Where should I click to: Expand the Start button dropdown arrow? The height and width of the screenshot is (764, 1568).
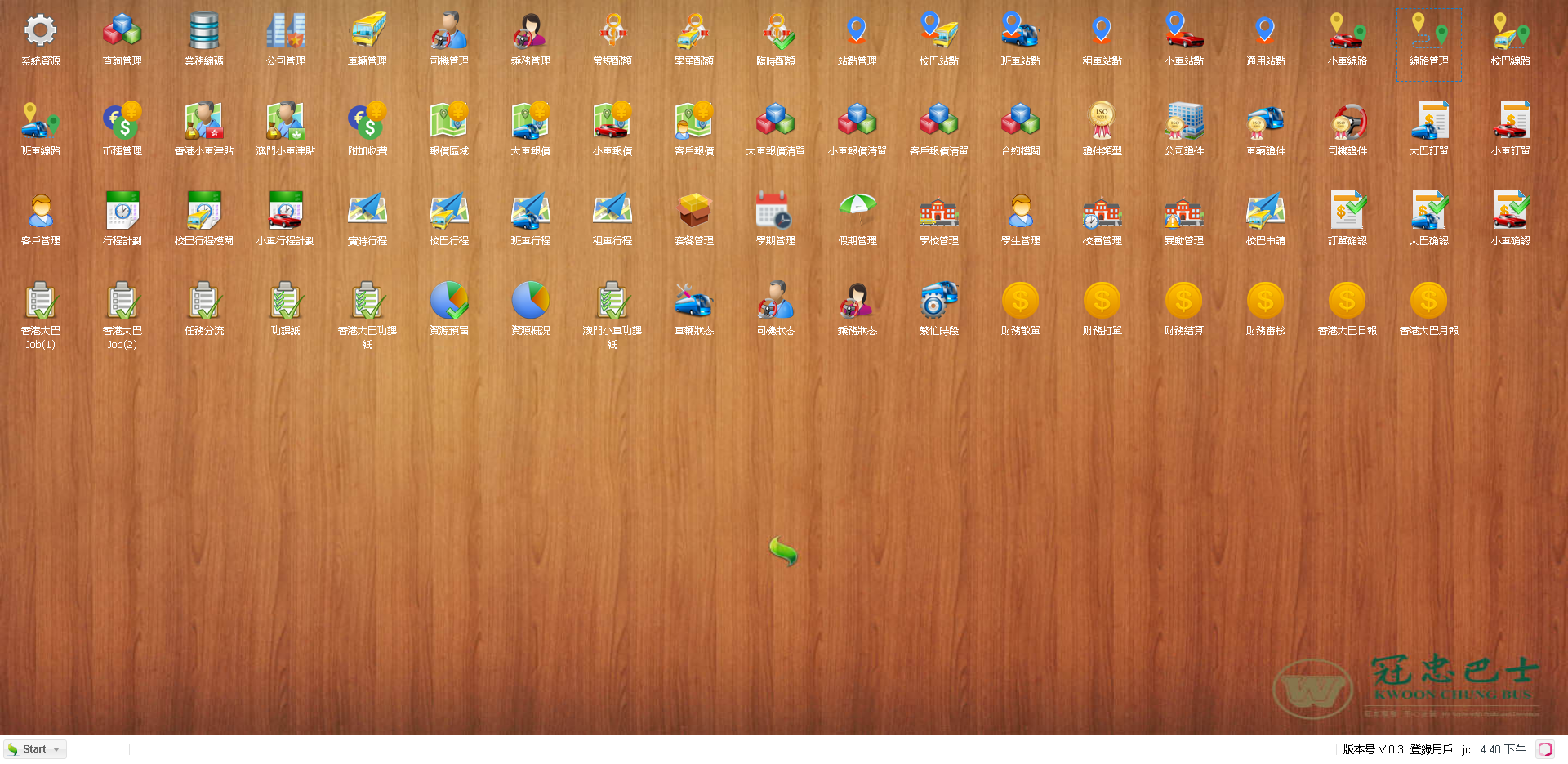[56, 749]
